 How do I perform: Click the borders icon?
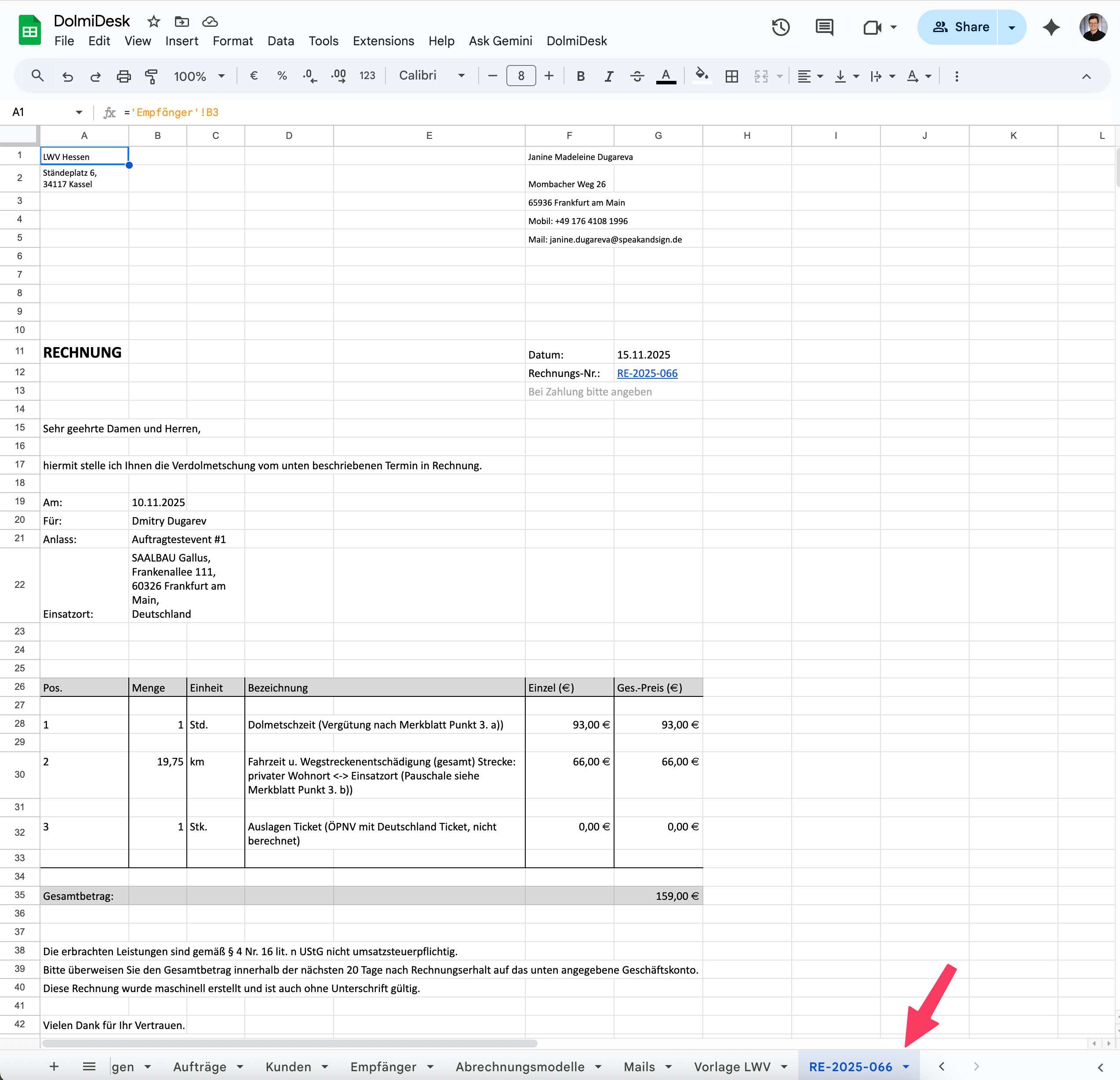(731, 76)
